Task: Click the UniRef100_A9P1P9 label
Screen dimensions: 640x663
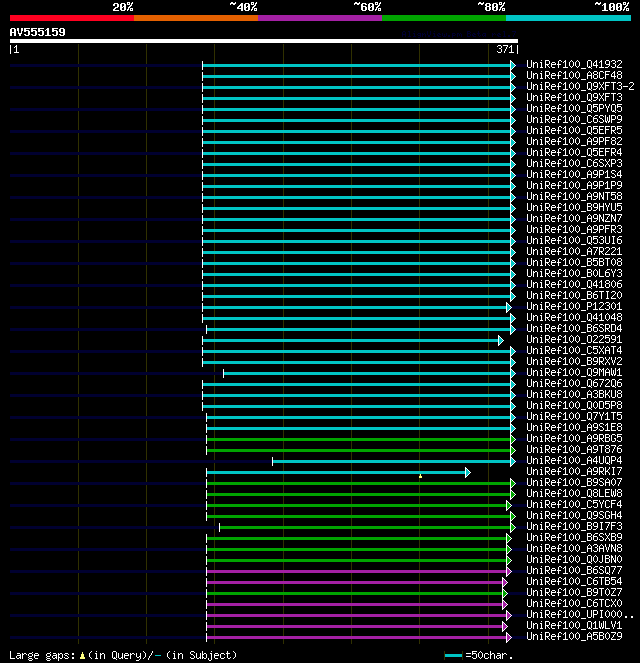Action: [574, 185]
